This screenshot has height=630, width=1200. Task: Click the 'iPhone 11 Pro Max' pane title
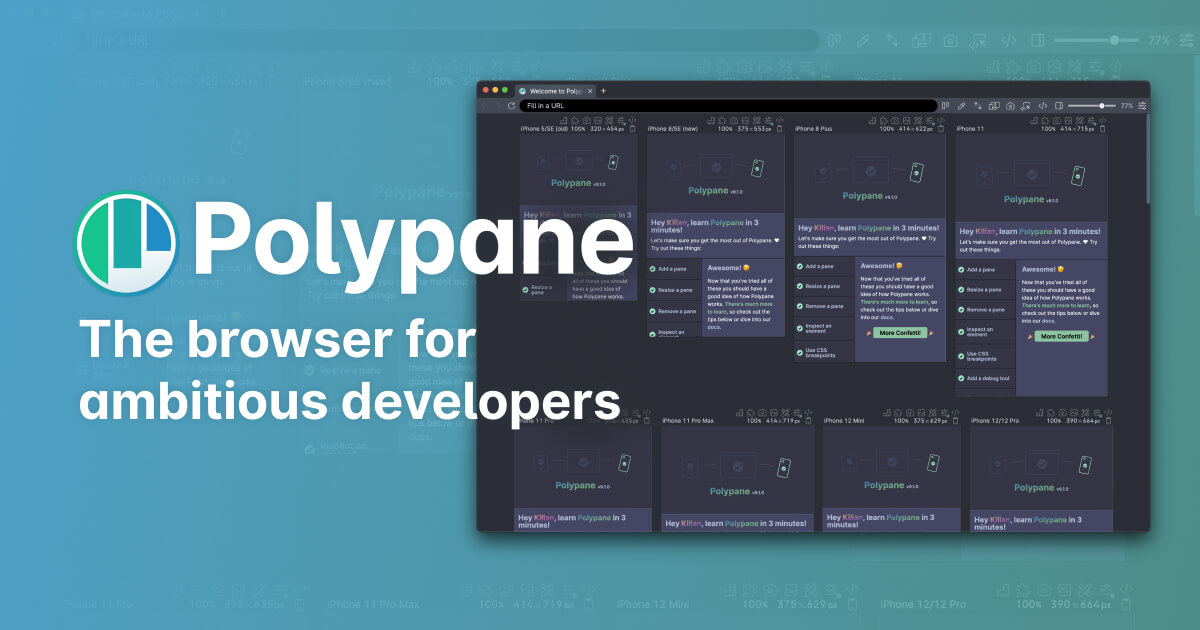point(688,421)
